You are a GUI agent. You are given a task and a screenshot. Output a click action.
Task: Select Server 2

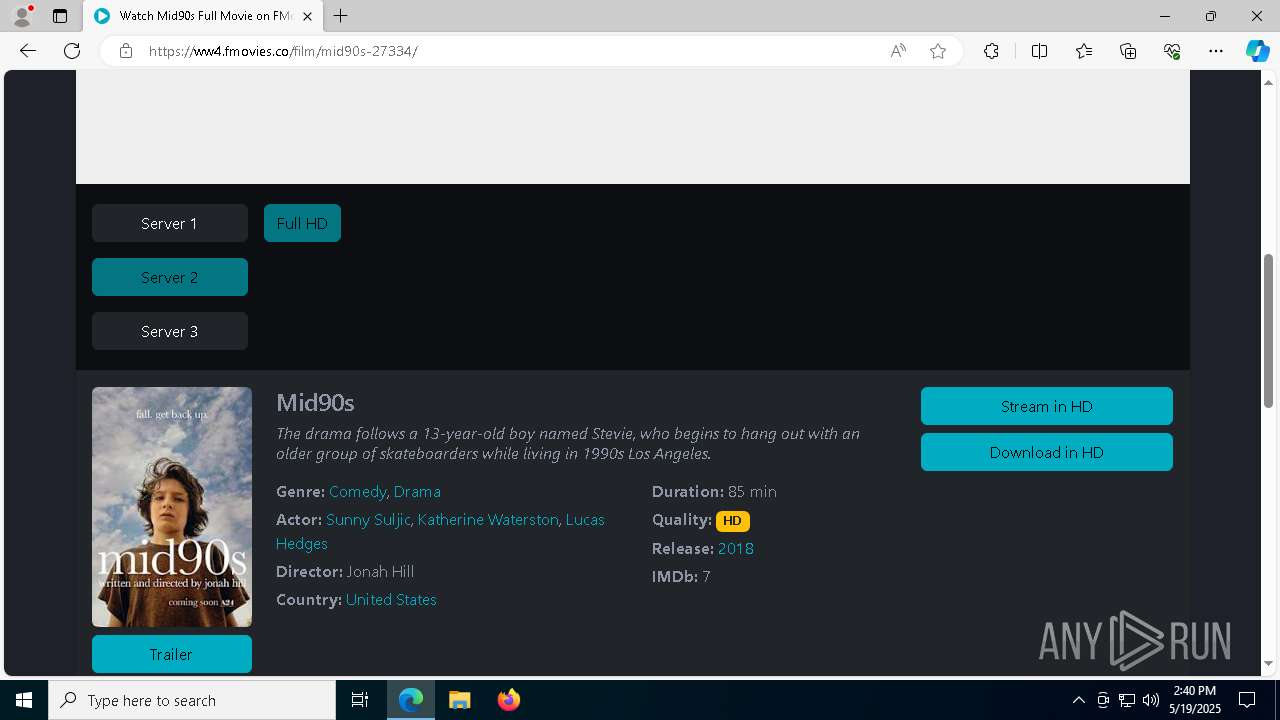170,277
